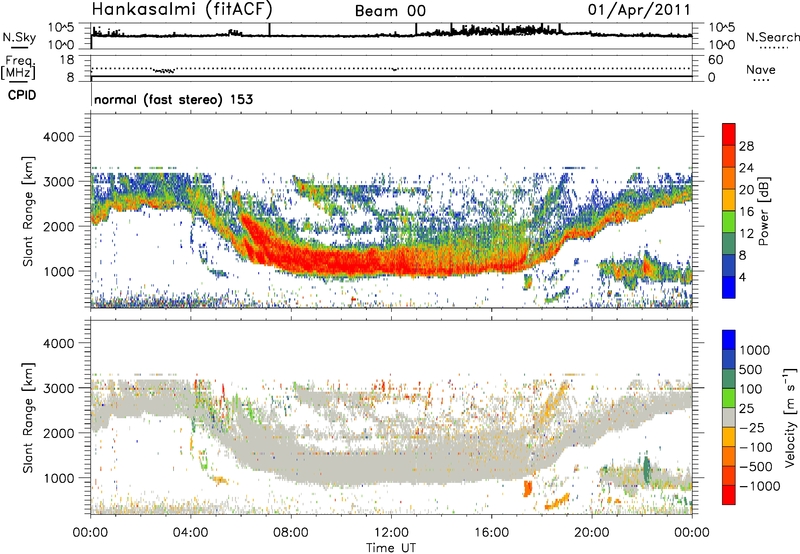Viewport: 800px width, 554px height.
Task: Click the 'Hankasalmi (fitACF)' title text
Action: click(182, 9)
